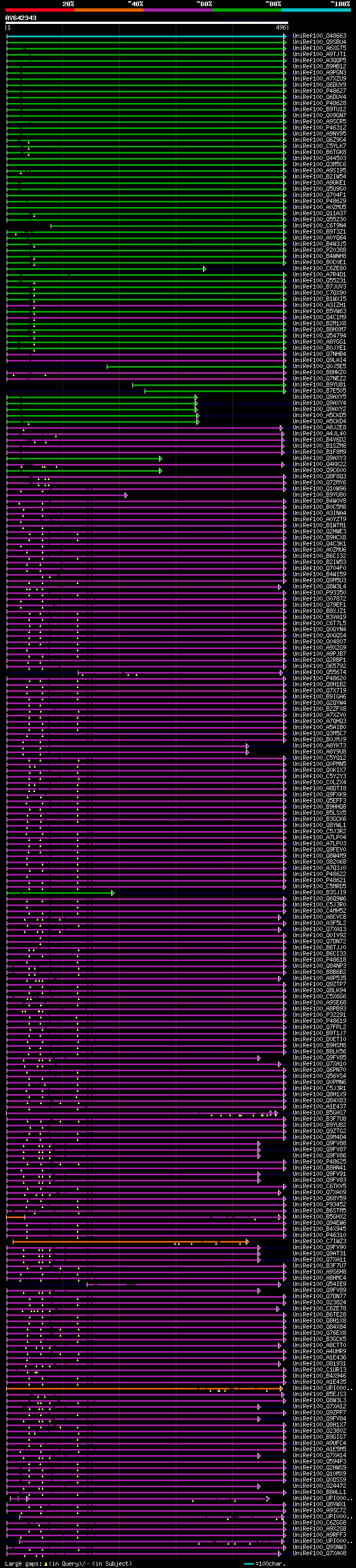Viewport: 356px width, 1568px height.
Task: Click hit label UniRef100_Q4C3K1
Action: (x=319, y=543)
